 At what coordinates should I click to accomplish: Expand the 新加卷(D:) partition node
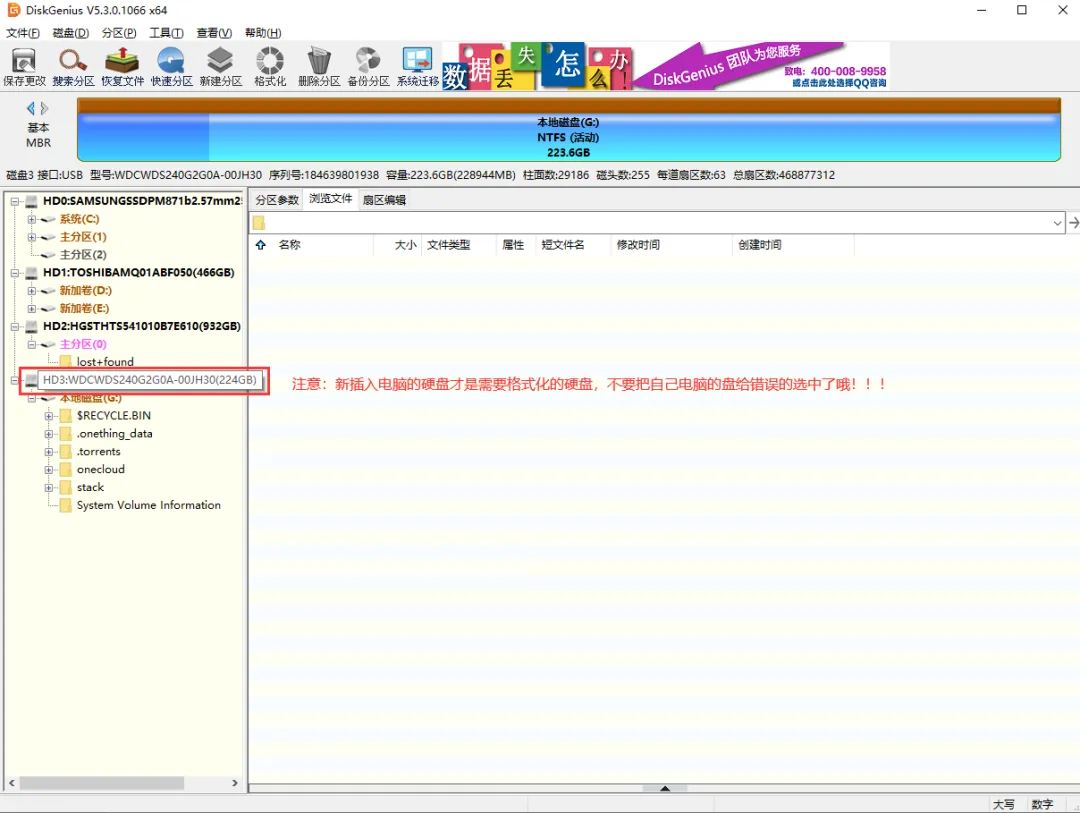[32, 291]
